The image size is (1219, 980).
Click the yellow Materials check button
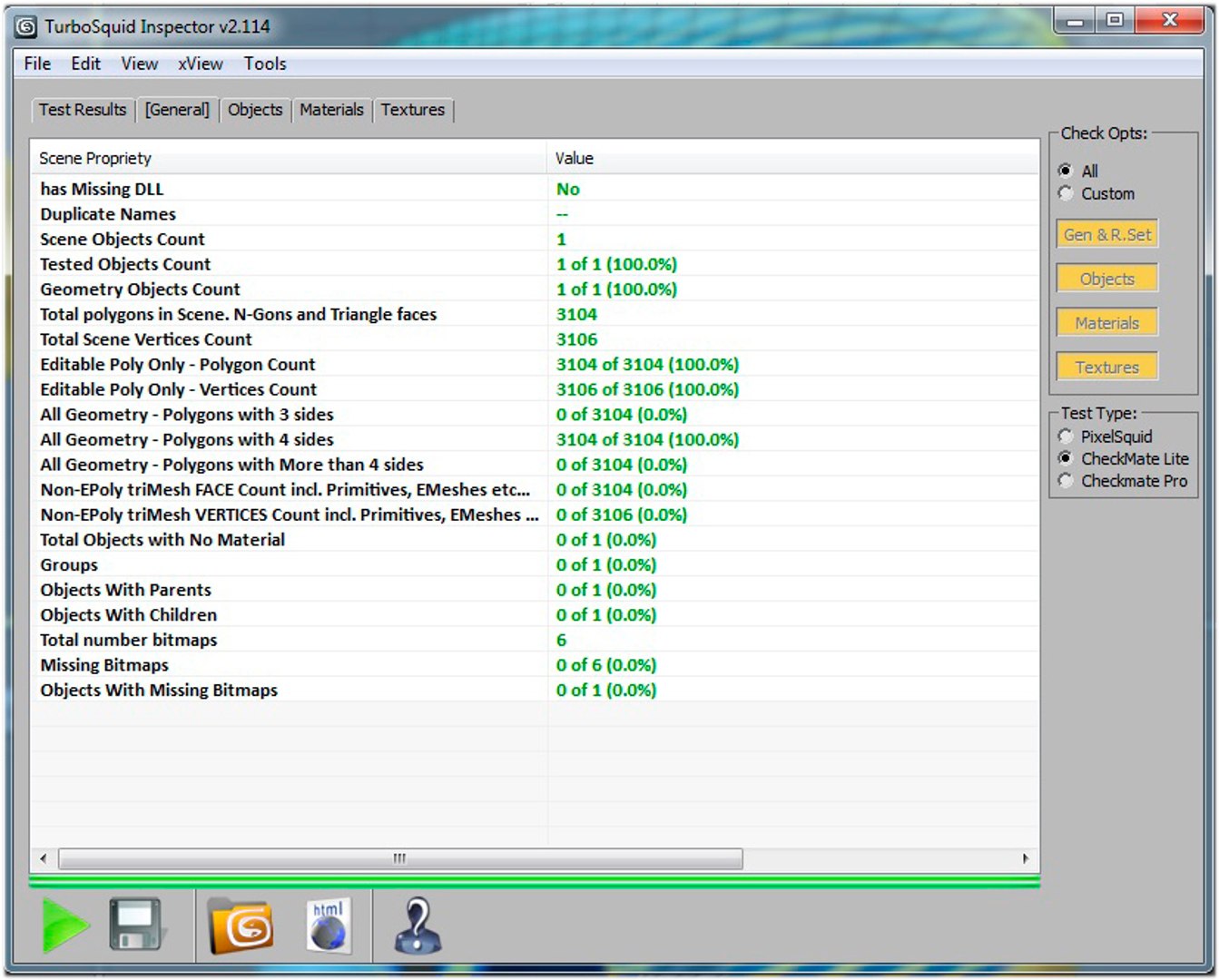(1107, 323)
